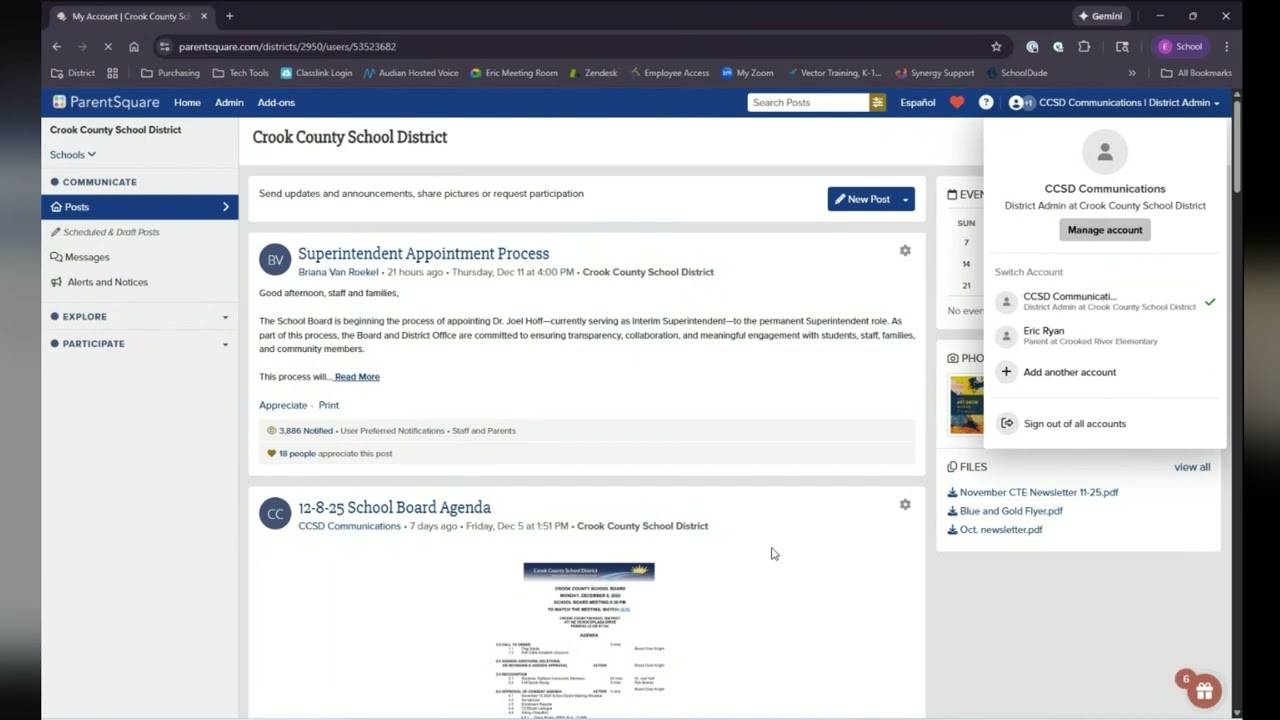1280x720 pixels.
Task: Open the All Bookmarks folder
Action: 1196,73
